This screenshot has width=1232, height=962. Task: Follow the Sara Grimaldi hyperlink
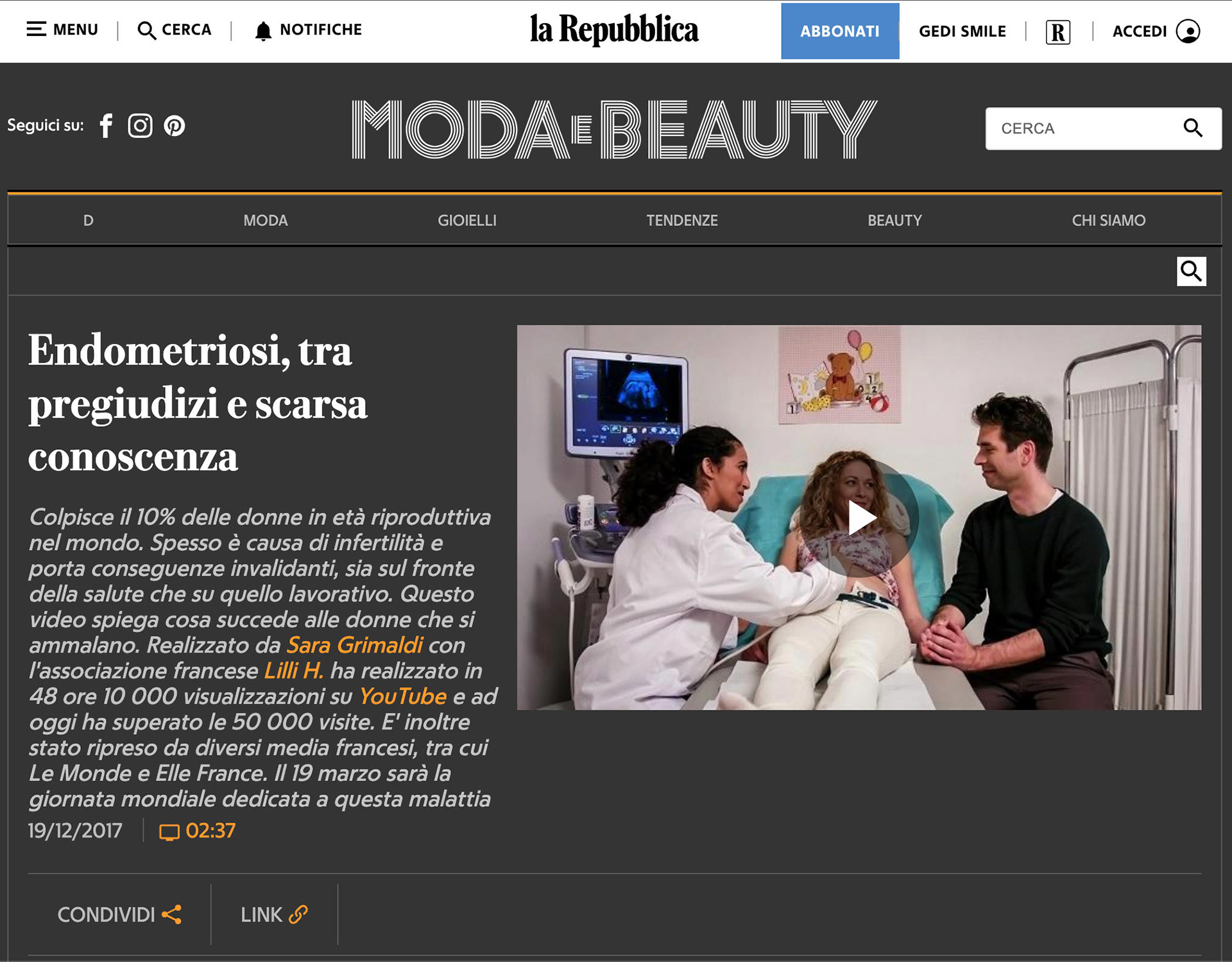click(354, 645)
